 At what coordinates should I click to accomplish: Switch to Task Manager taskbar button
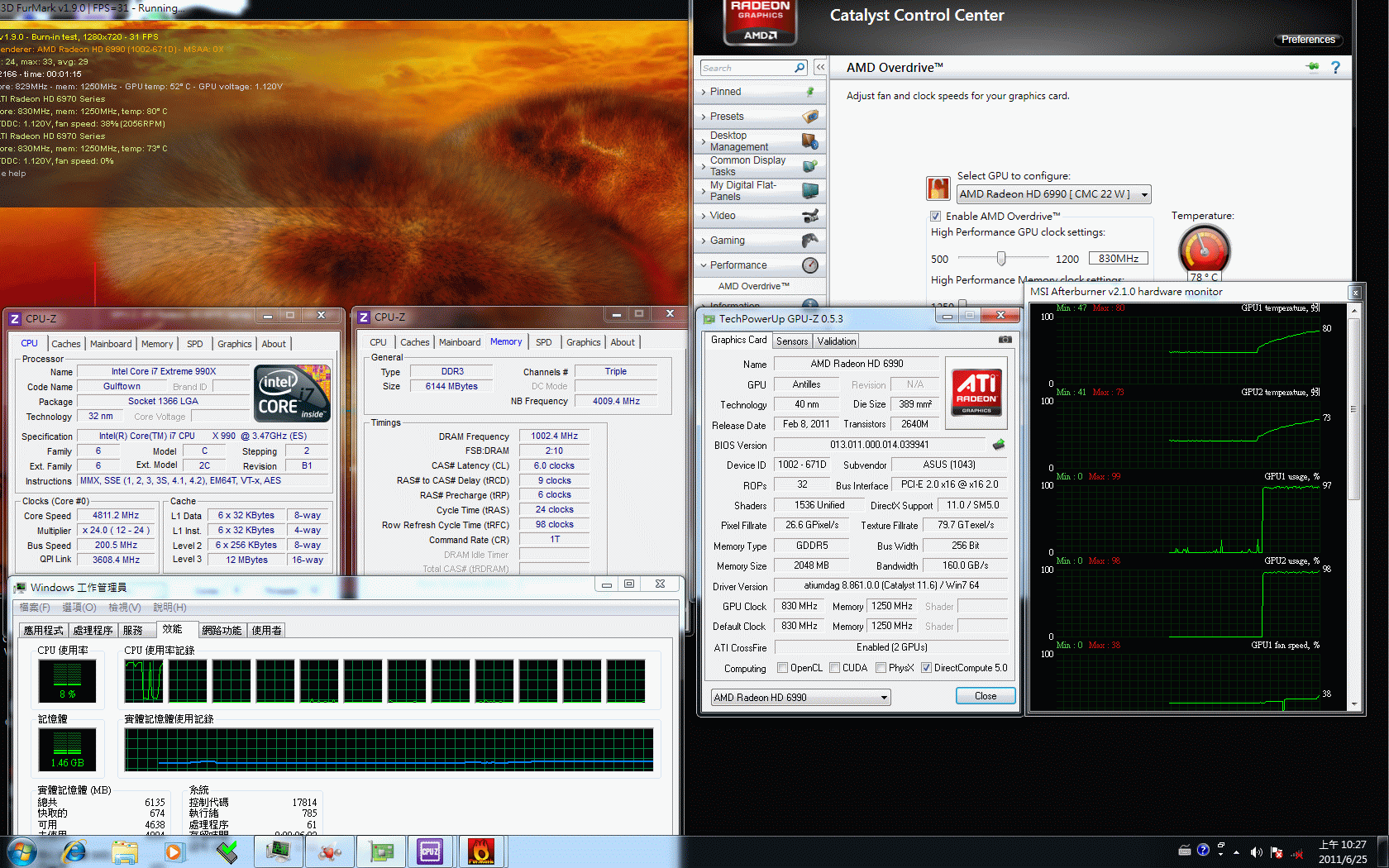[x=278, y=851]
